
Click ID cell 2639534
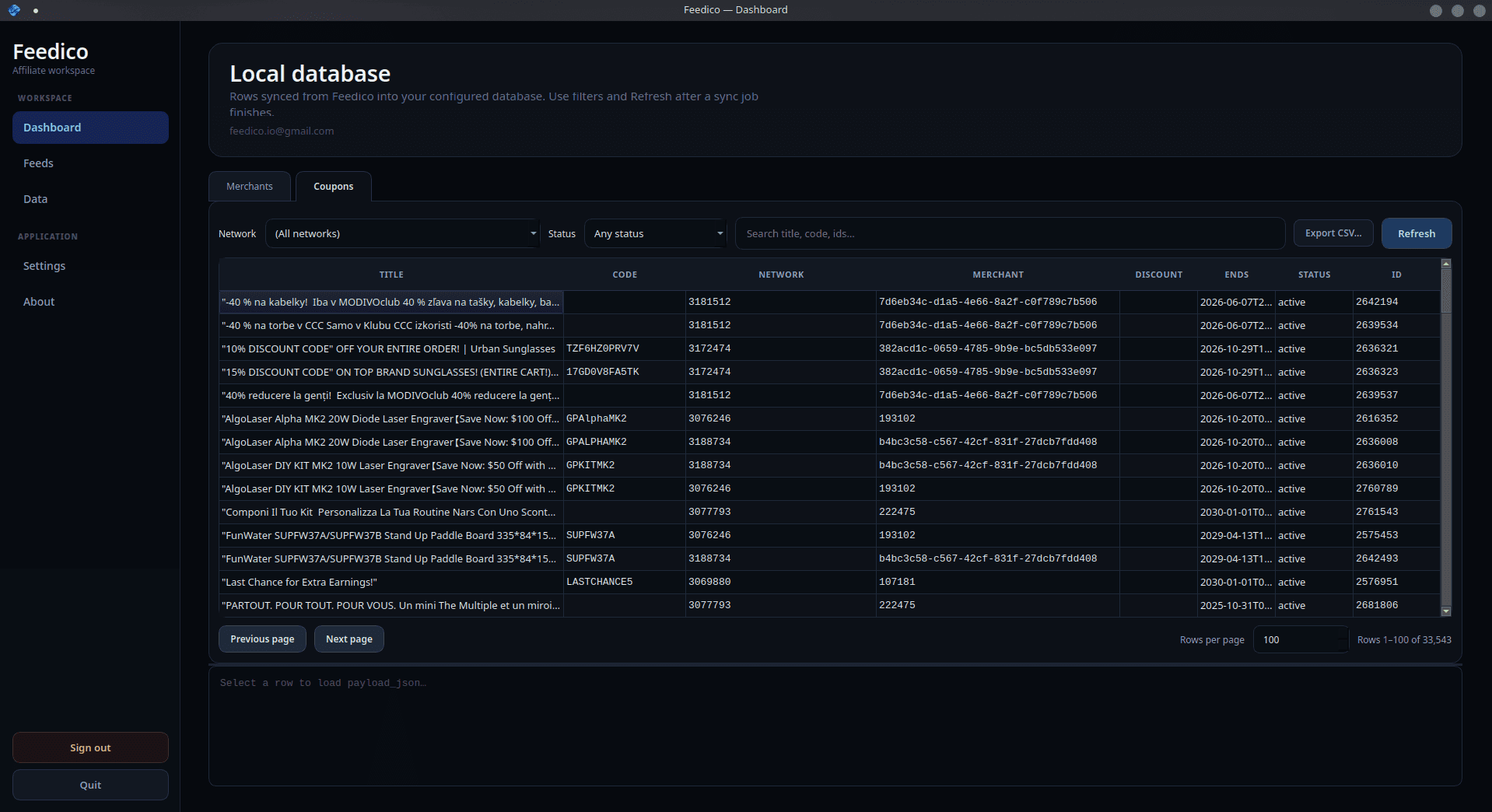(1396, 325)
